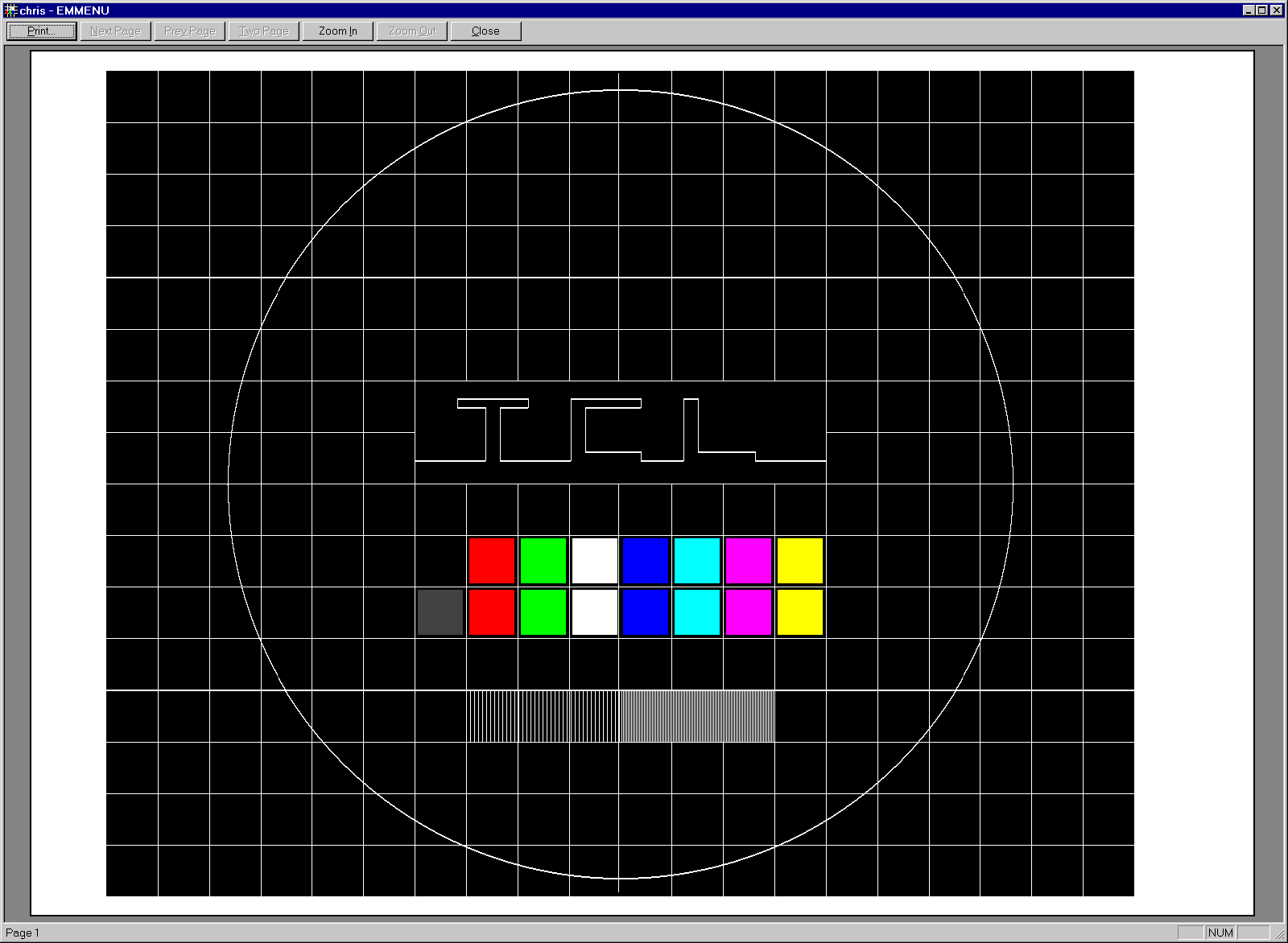Close the print preview via Close button
This screenshot has height=943, width=1288.
pos(485,31)
